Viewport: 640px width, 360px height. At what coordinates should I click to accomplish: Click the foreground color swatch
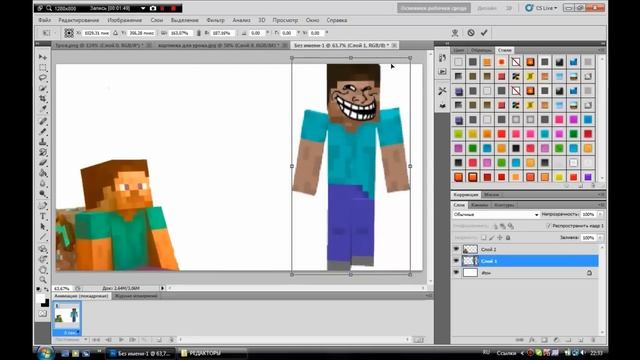pos(40,299)
